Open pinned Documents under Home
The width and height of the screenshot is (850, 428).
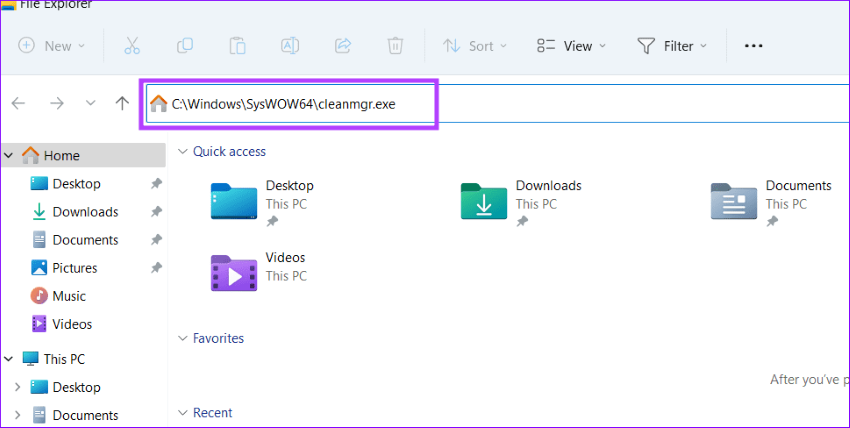point(85,240)
